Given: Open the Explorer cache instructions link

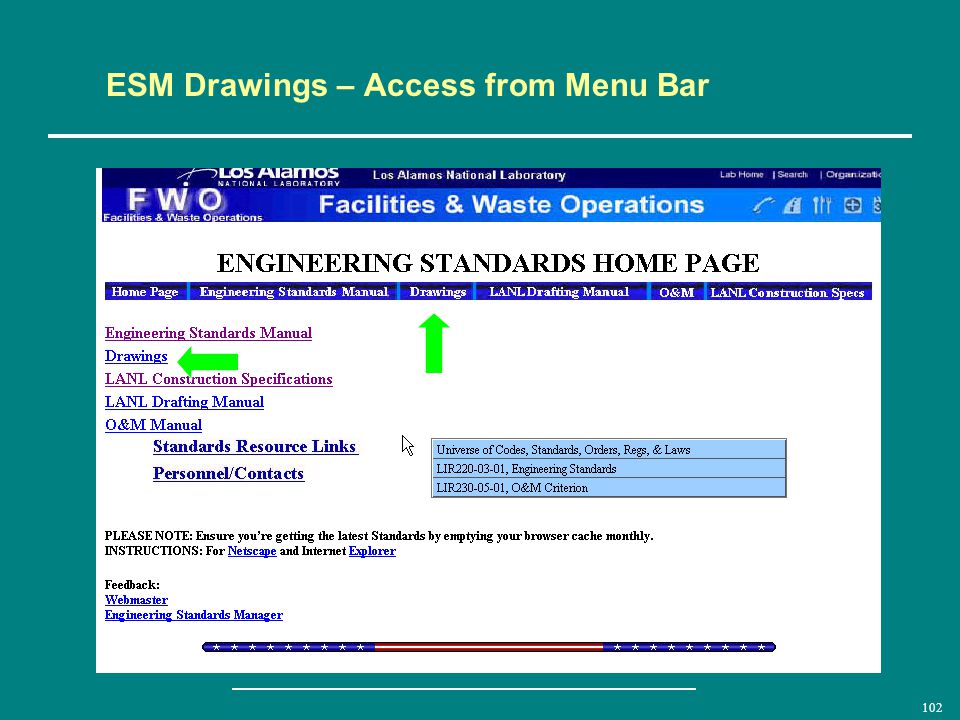Looking at the screenshot, I should coord(372,551).
